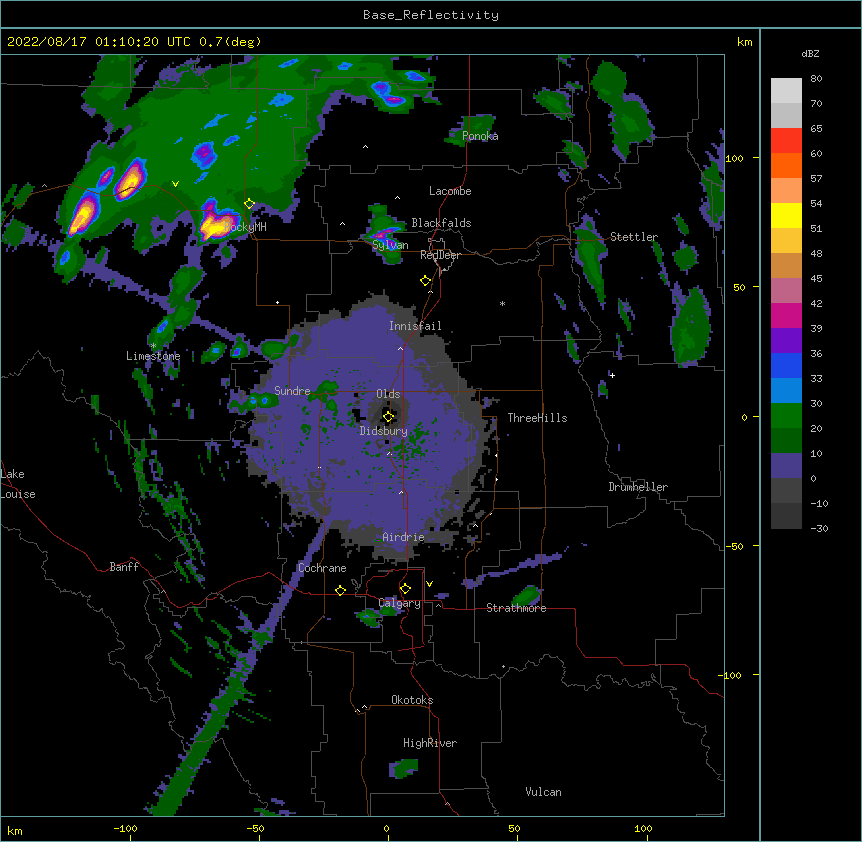Click the km unit label at the bottom left
Image resolution: width=862 pixels, height=842 pixels.
point(15,830)
